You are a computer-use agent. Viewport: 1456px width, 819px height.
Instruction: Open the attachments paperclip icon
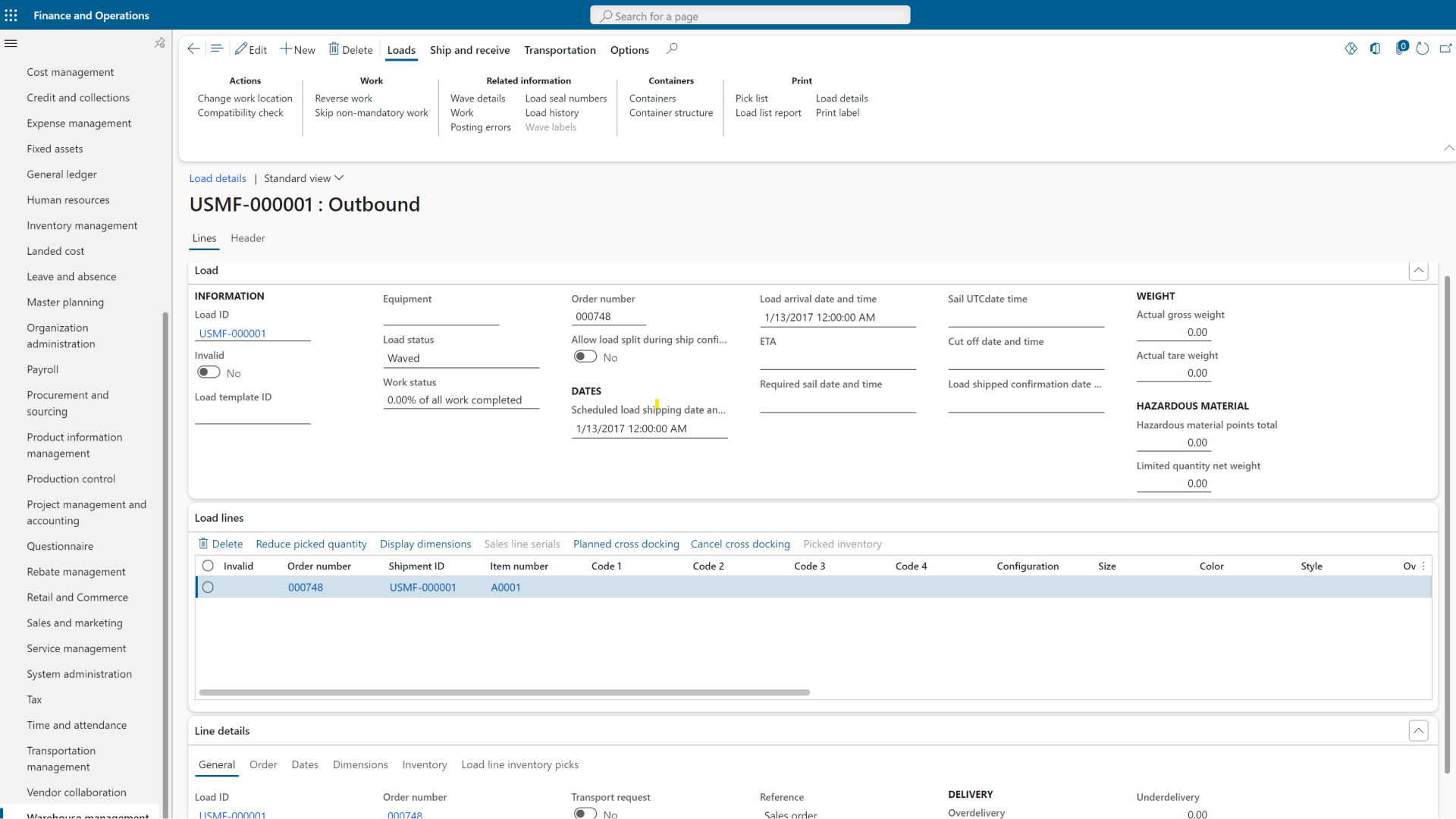click(1402, 48)
